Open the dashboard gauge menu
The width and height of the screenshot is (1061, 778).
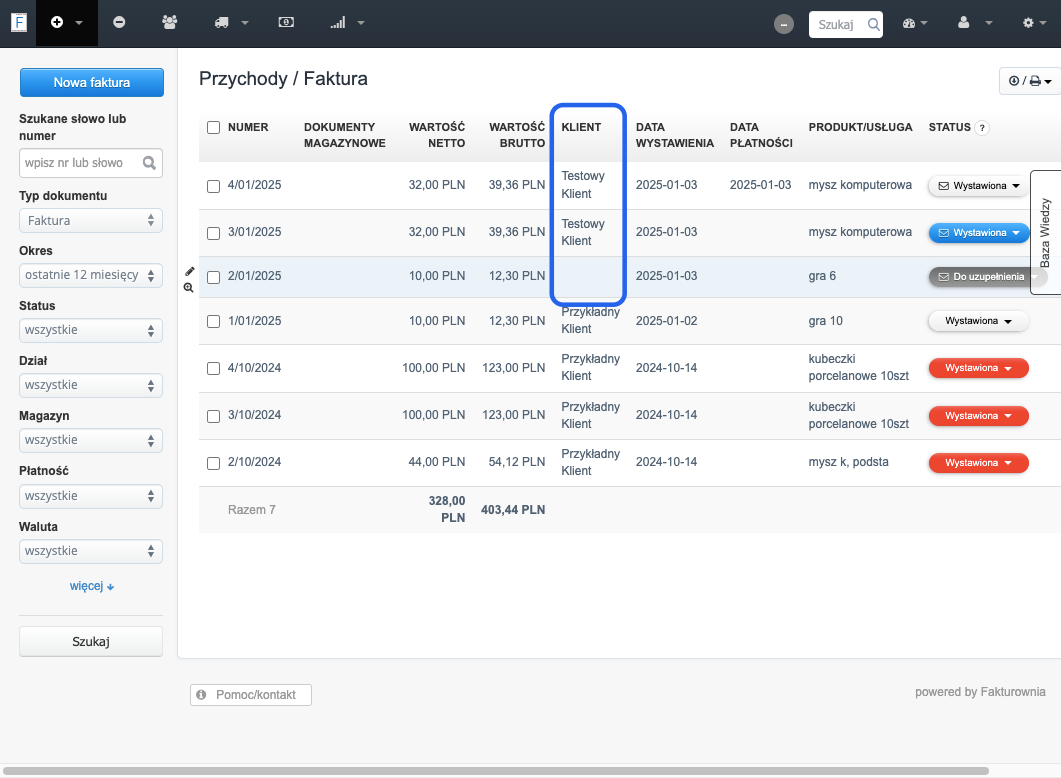(x=915, y=23)
